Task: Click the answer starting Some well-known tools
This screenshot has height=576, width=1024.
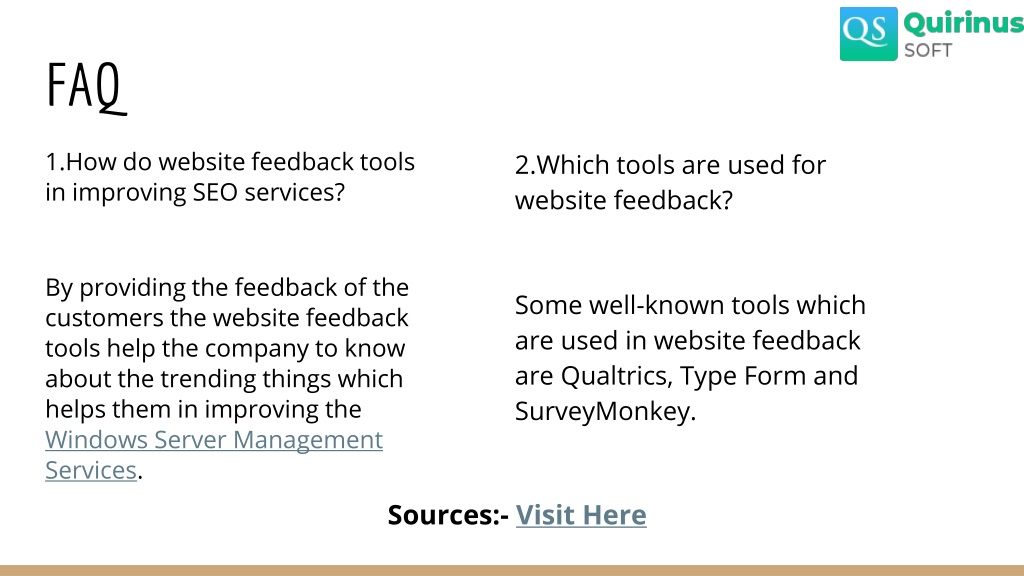Action: (x=690, y=358)
